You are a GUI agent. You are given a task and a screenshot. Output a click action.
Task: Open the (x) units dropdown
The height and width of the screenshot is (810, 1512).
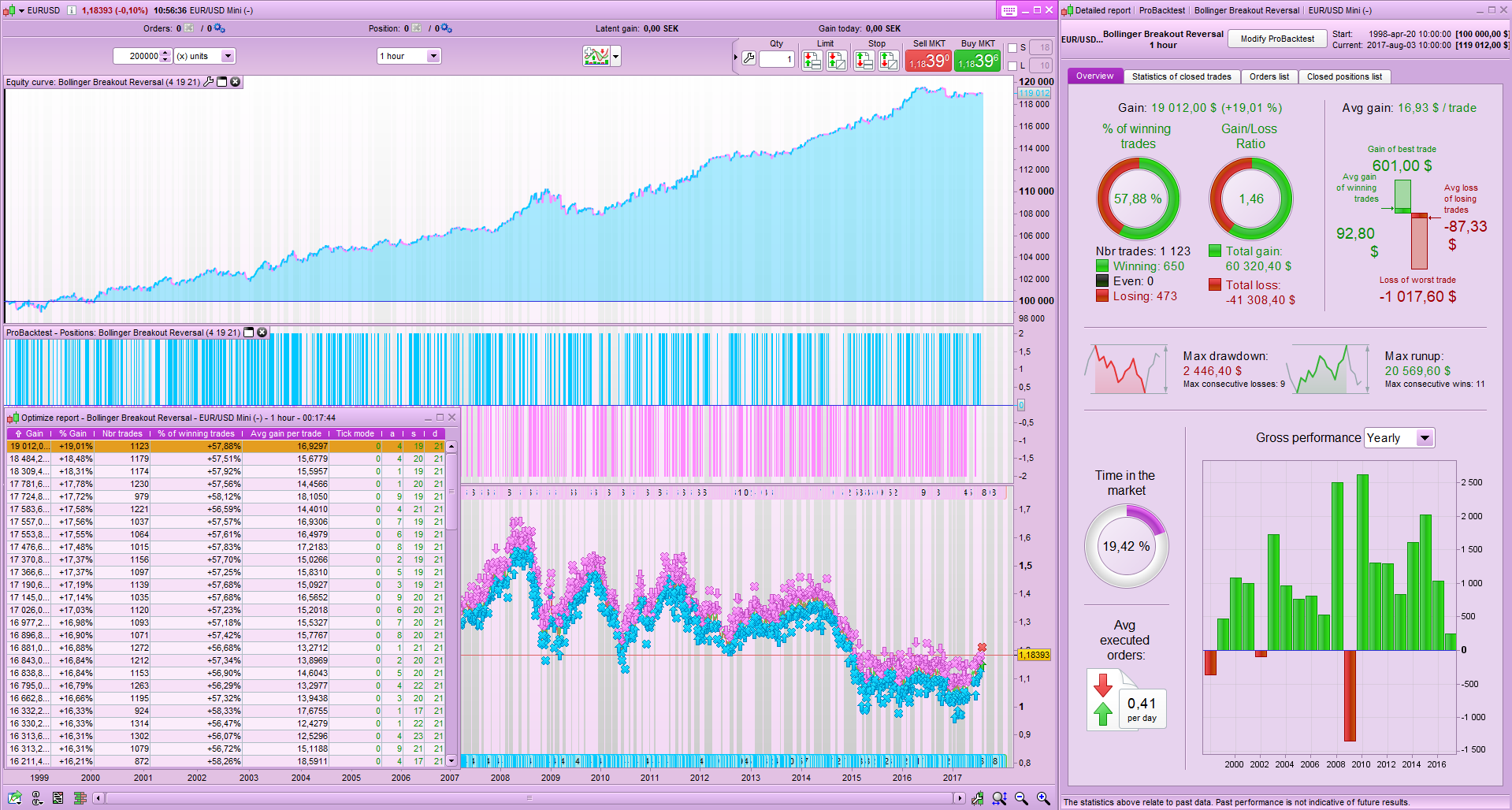tap(228, 56)
